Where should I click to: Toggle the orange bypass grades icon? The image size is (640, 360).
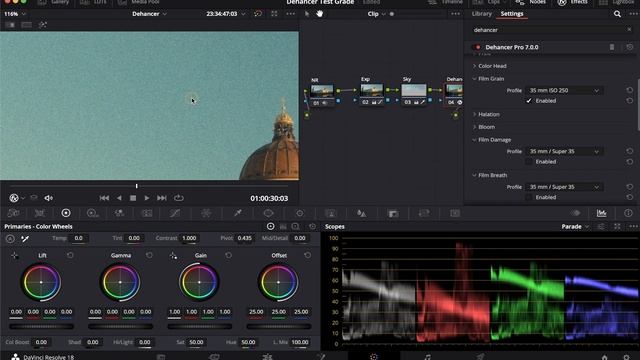(x=258, y=14)
